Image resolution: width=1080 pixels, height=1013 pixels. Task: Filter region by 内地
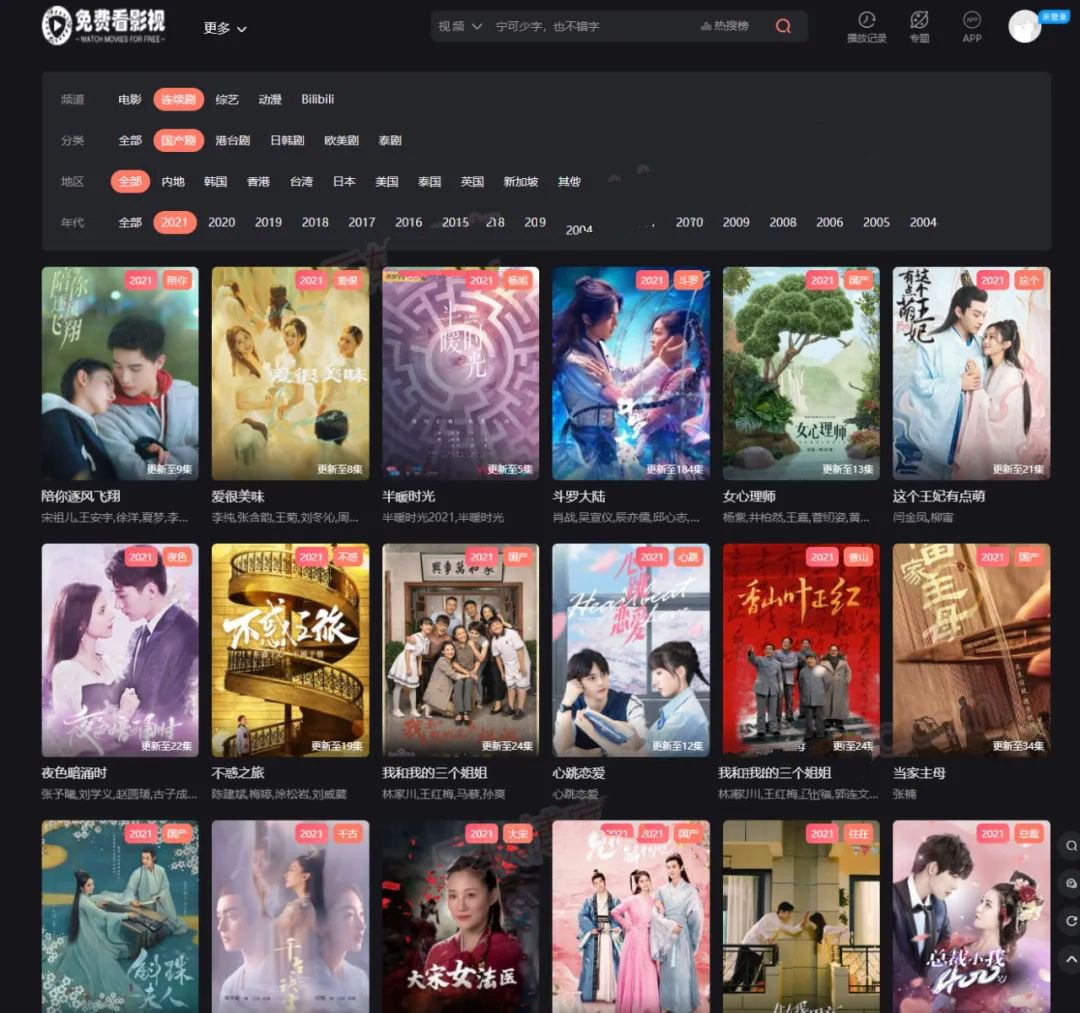(173, 182)
